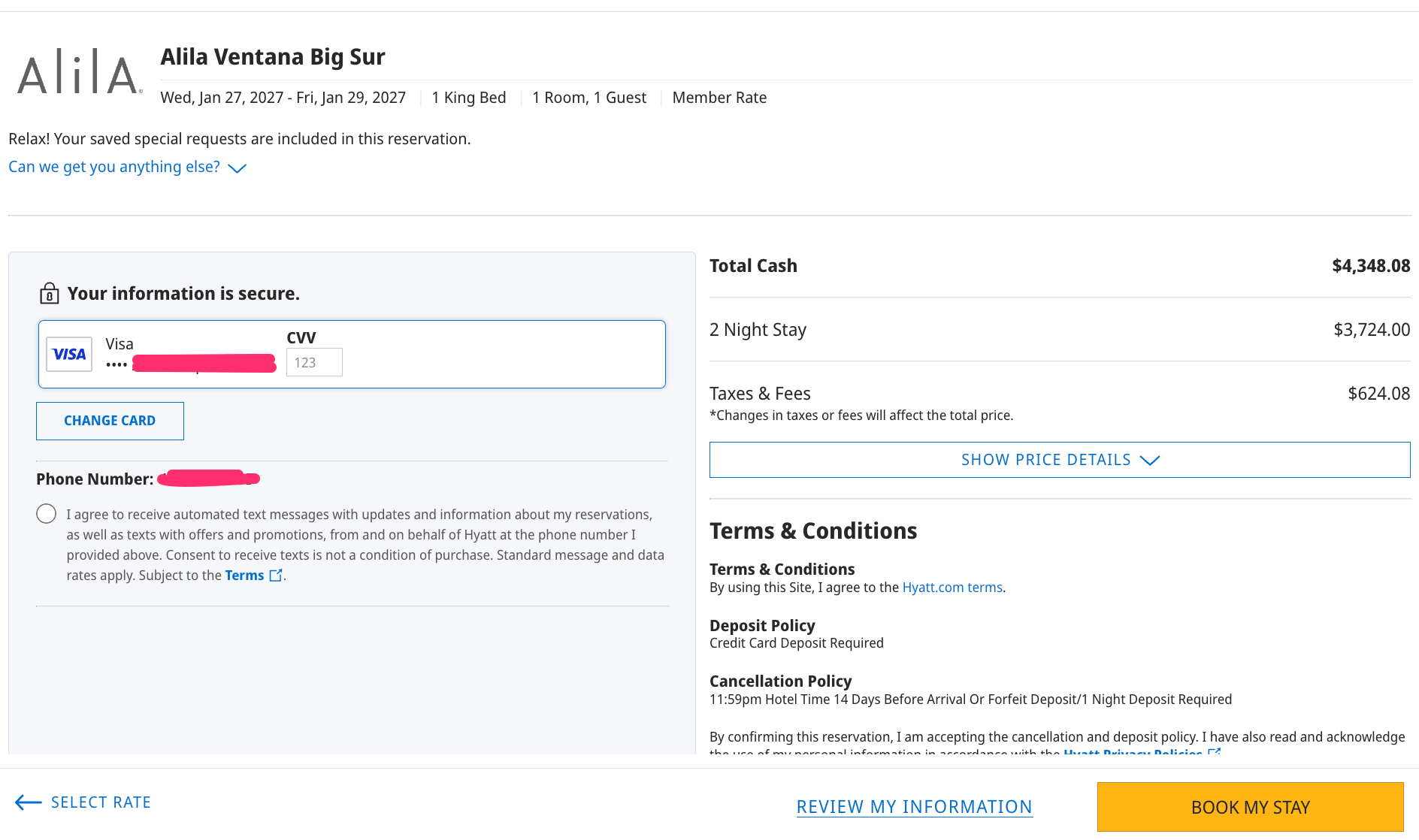The height and width of the screenshot is (840, 1419).
Task: Click the back arrow next to Select Rate
Action: 28,802
